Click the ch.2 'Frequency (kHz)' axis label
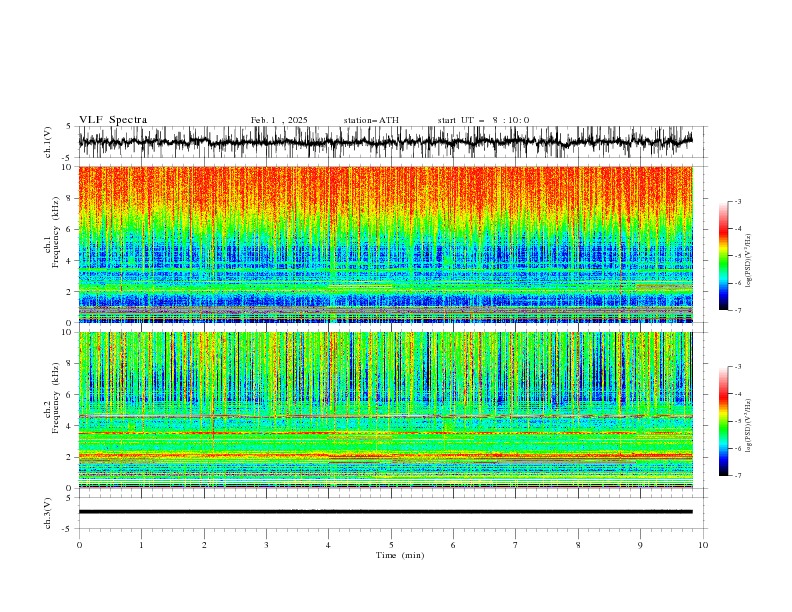This screenshot has width=792, height=612. 56,398
